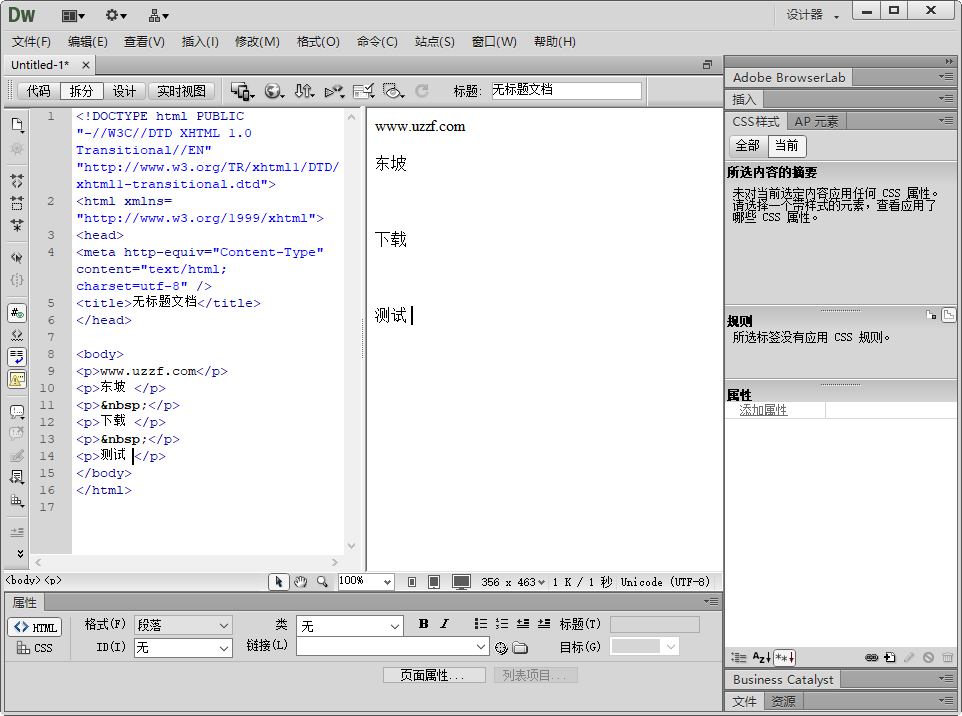Switch to CSS properties mode
This screenshot has height=716, width=962.
pyautogui.click(x=35, y=648)
